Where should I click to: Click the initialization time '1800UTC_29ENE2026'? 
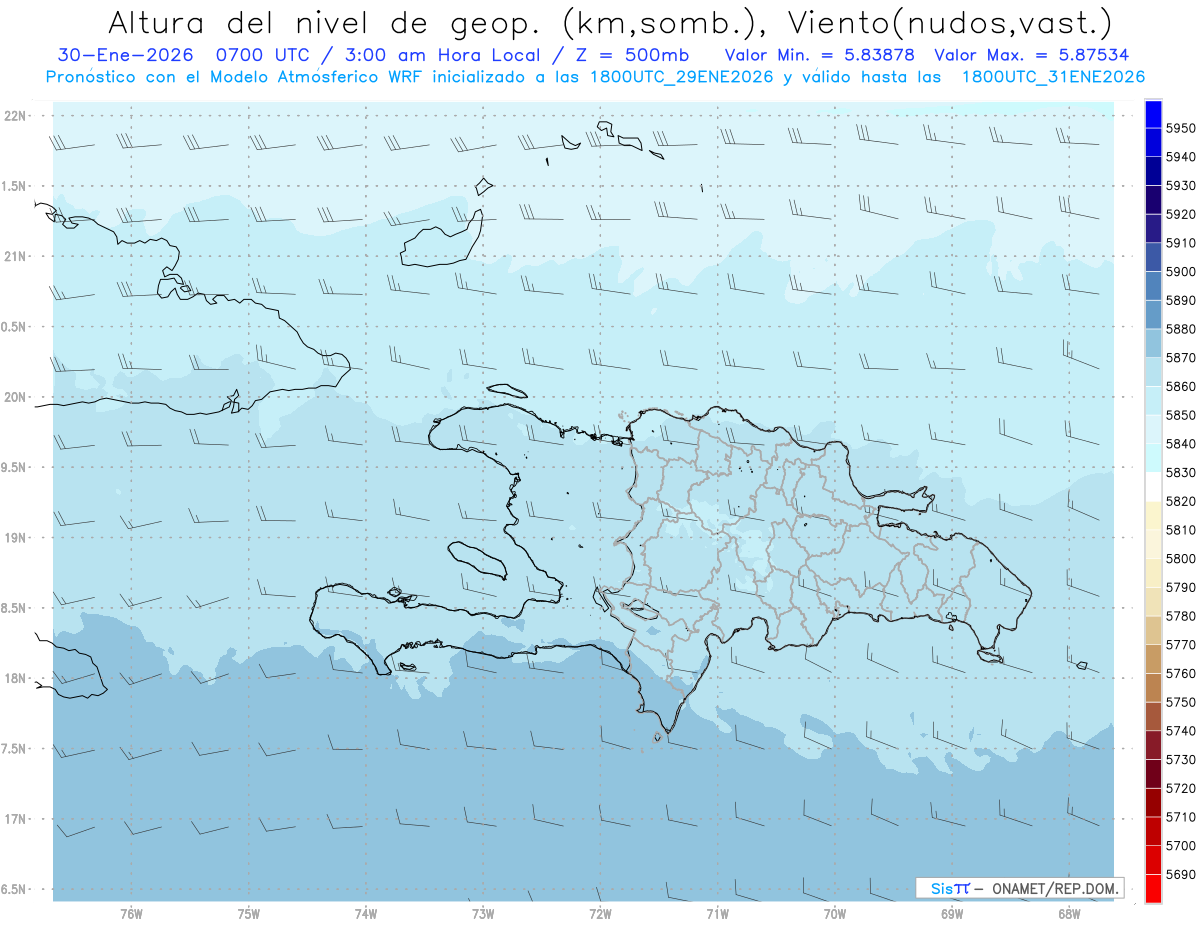(x=680, y=76)
